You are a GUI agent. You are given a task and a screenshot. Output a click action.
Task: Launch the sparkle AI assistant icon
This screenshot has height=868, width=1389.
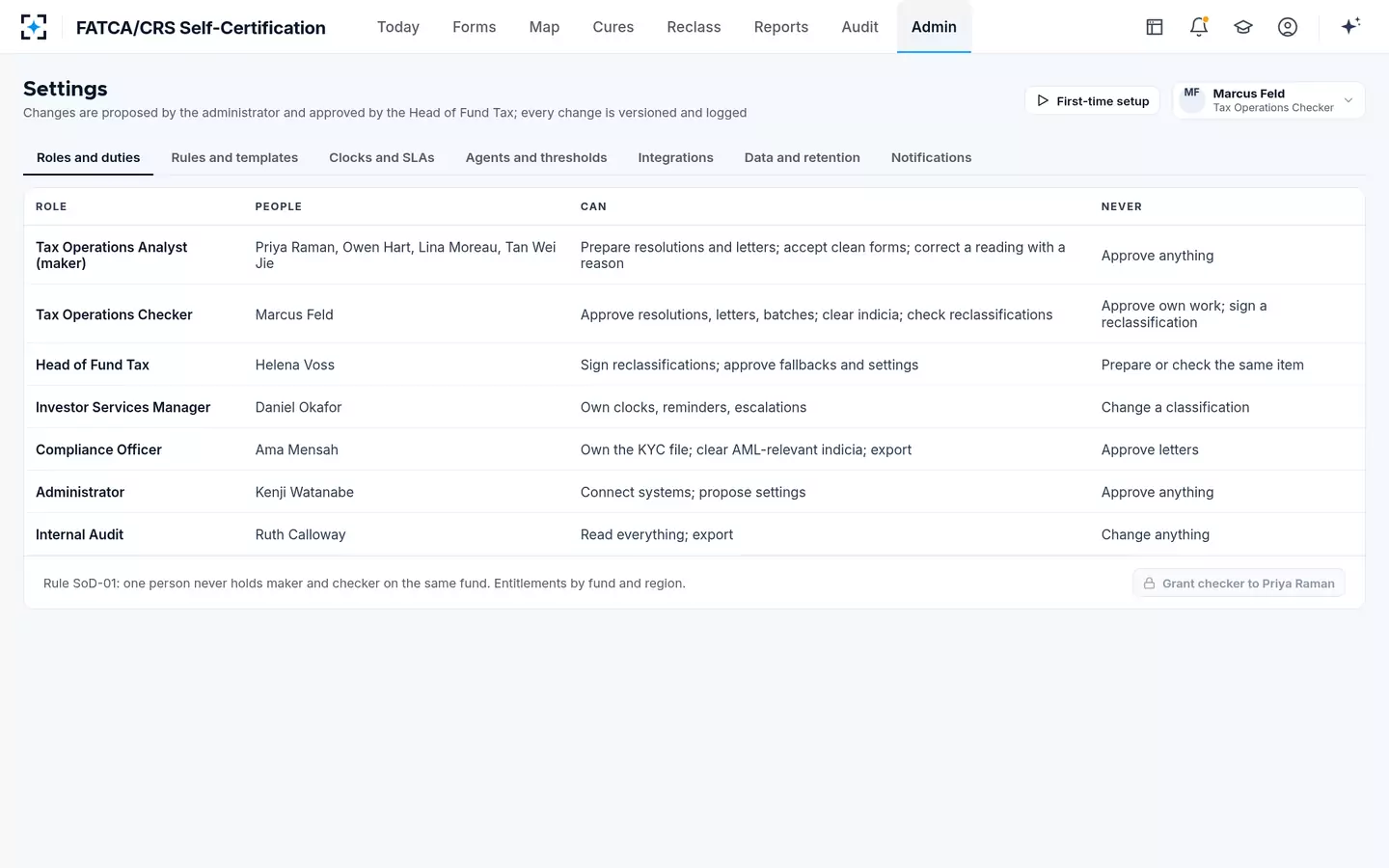[1350, 26]
